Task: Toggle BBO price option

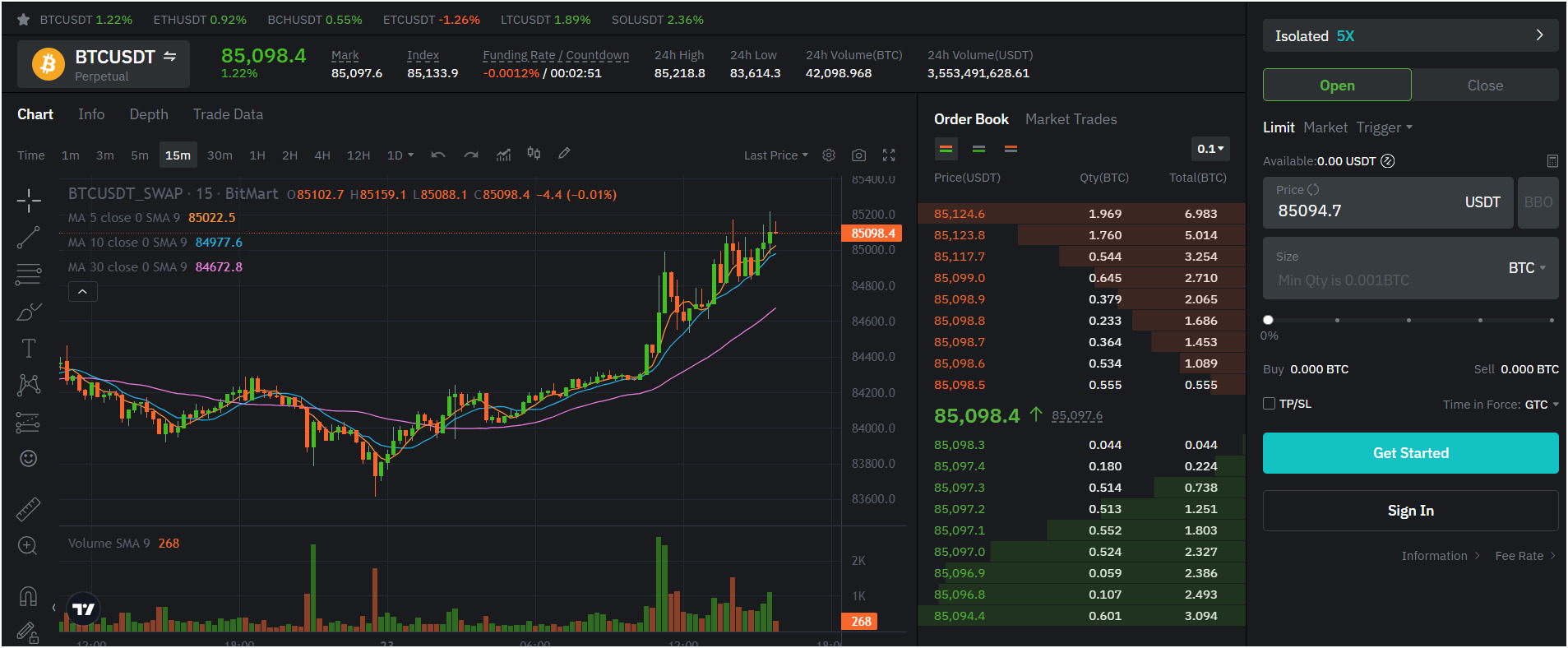Action: 1538,202
